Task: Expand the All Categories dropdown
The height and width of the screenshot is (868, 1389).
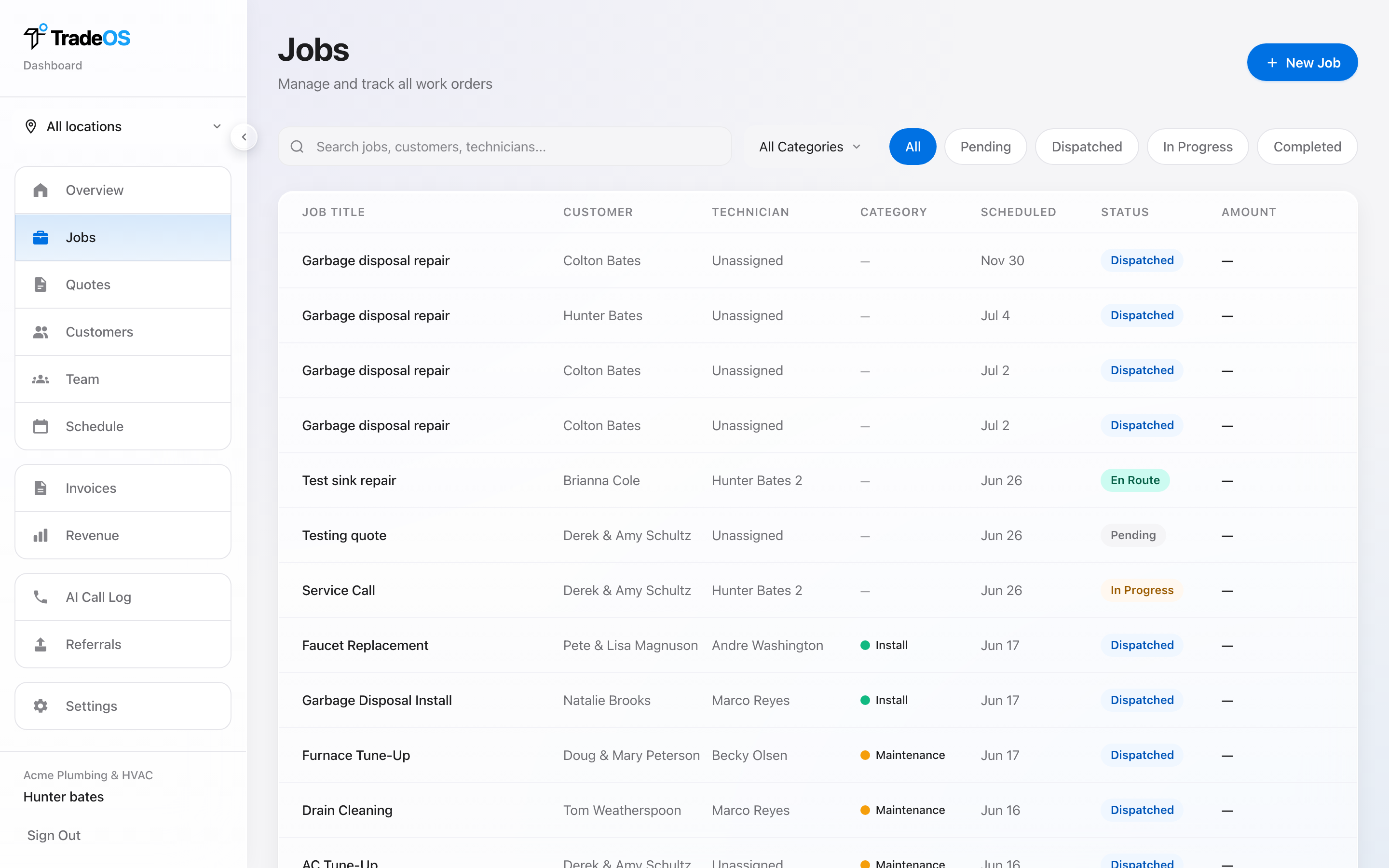Action: 810,147
